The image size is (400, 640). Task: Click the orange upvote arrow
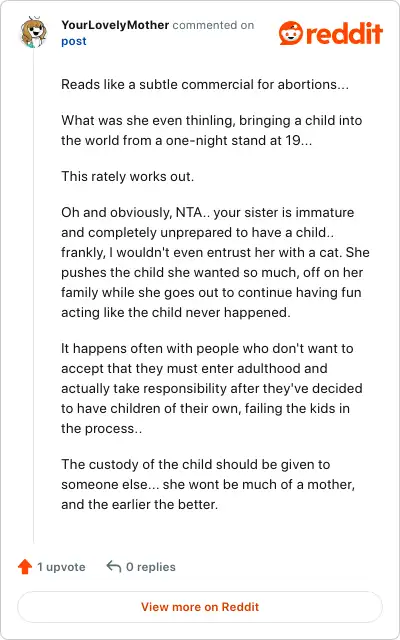pos(25,567)
